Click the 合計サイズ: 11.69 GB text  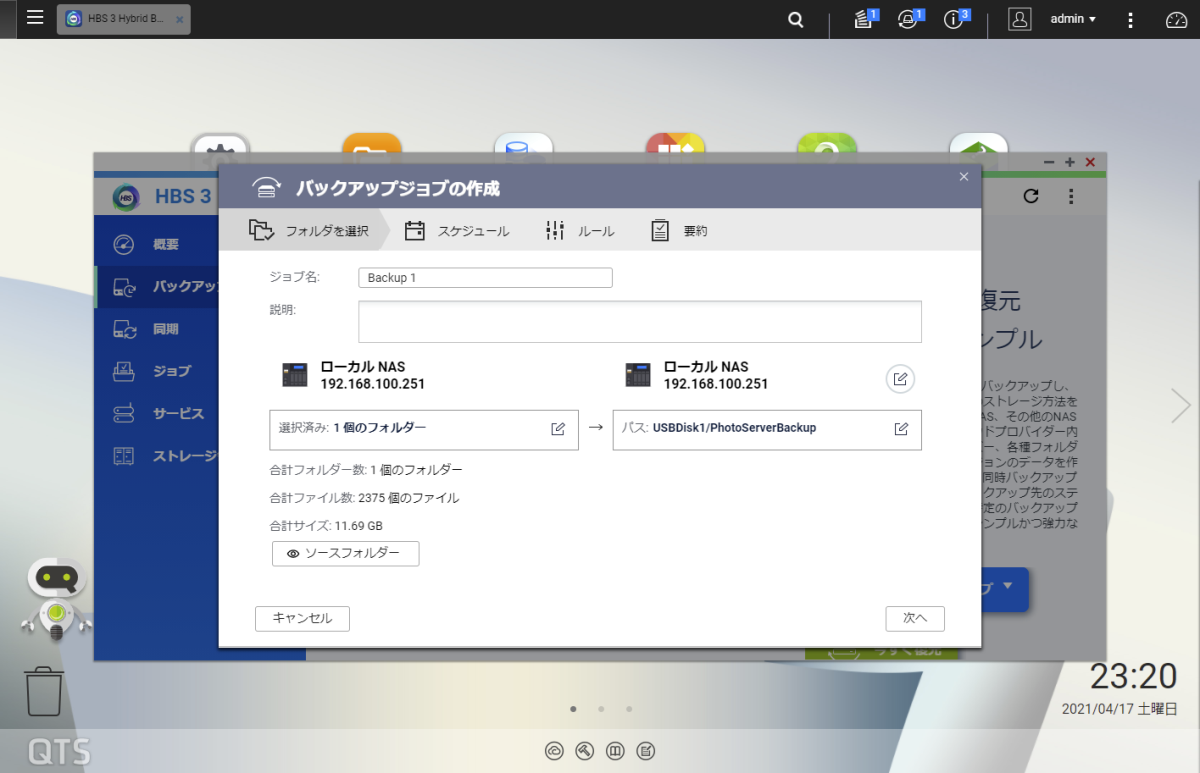coord(326,525)
